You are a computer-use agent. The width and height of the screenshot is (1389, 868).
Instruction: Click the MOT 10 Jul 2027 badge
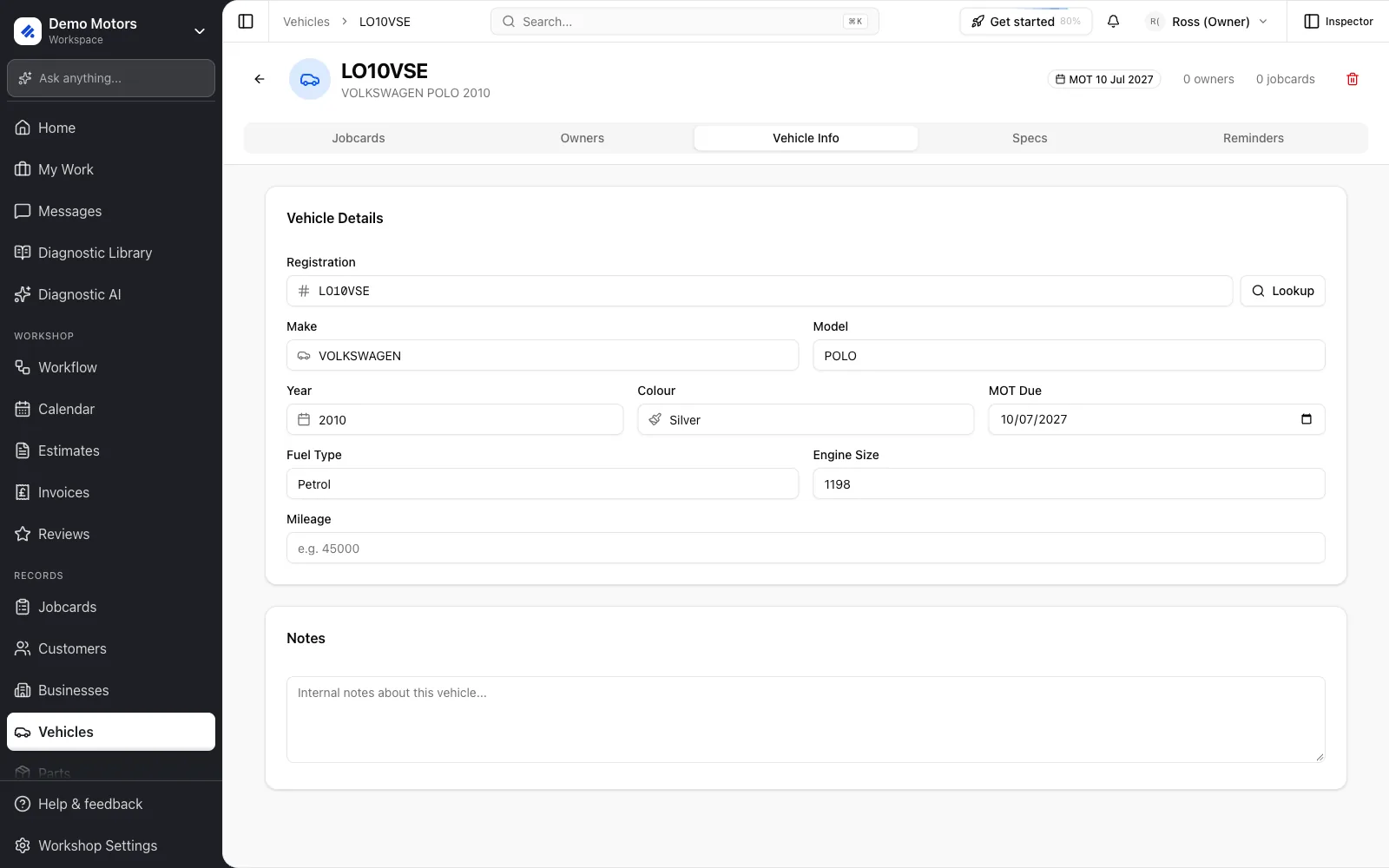[x=1104, y=79]
